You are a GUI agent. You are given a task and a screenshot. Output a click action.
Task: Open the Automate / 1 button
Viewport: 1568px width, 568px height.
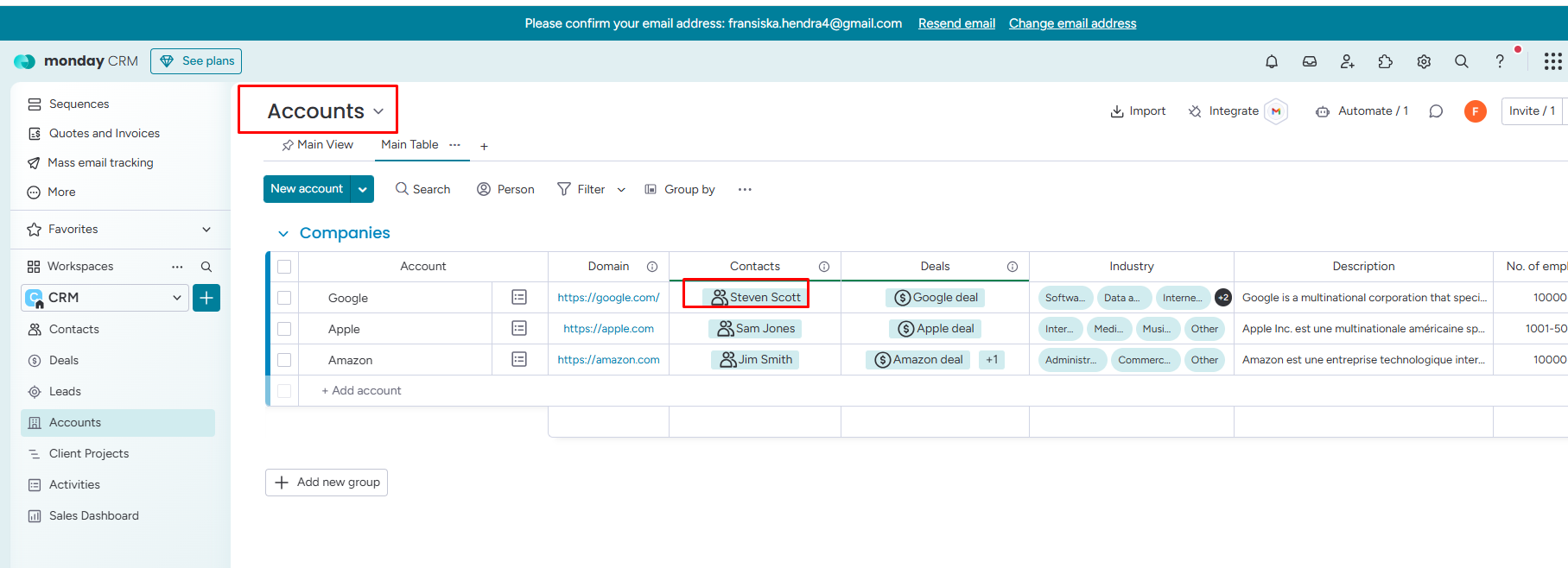pyautogui.click(x=1362, y=111)
